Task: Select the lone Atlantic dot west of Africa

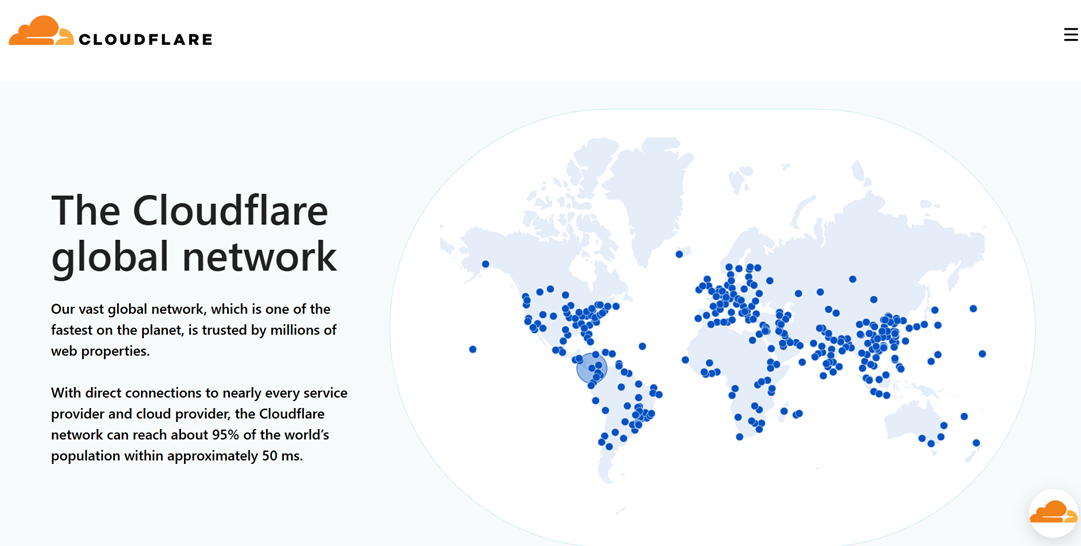Action: 685,360
